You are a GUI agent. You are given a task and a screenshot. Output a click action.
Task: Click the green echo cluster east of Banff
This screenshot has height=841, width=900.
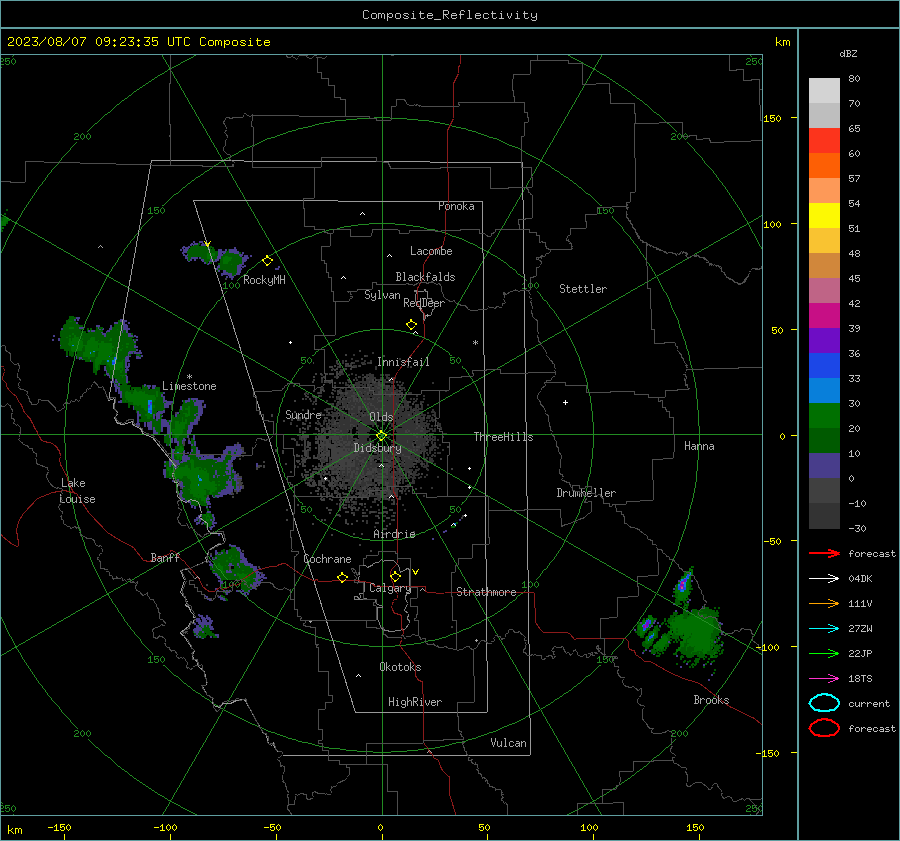click(x=234, y=568)
